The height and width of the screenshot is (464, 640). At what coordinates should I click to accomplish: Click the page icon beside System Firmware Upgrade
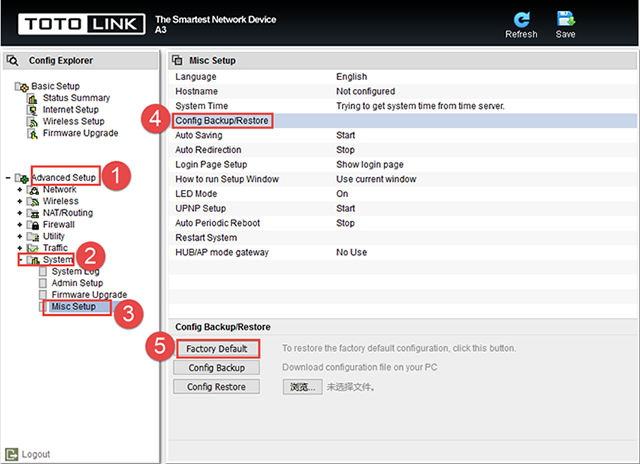coord(43,295)
